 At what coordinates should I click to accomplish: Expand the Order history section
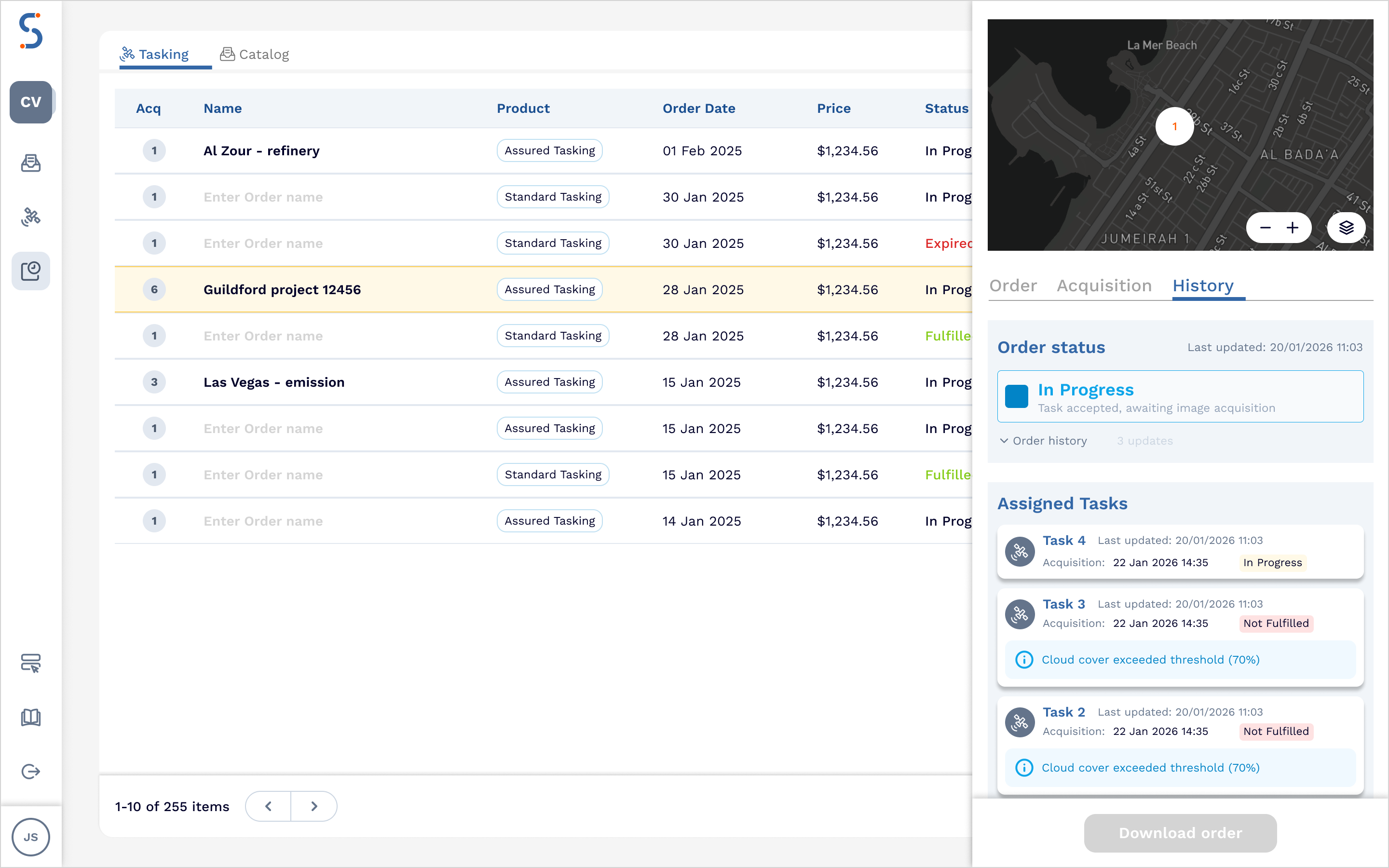tap(1044, 441)
